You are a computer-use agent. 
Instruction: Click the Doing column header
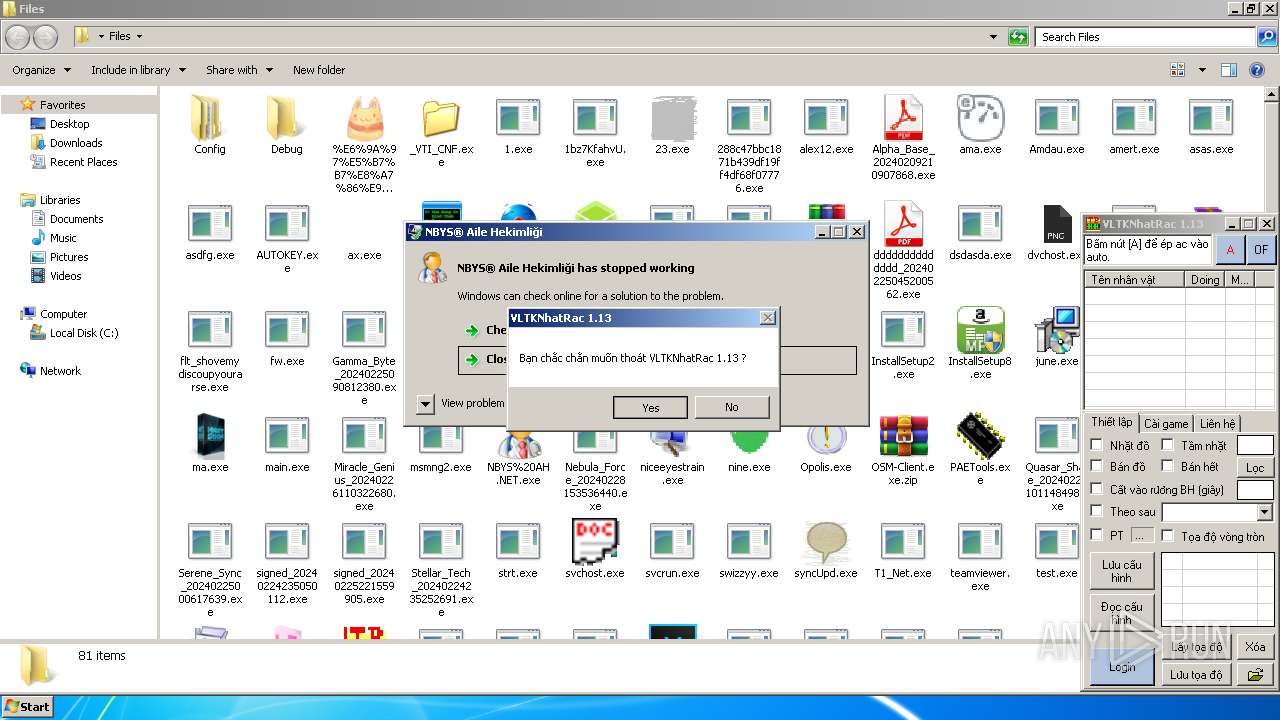click(1205, 280)
